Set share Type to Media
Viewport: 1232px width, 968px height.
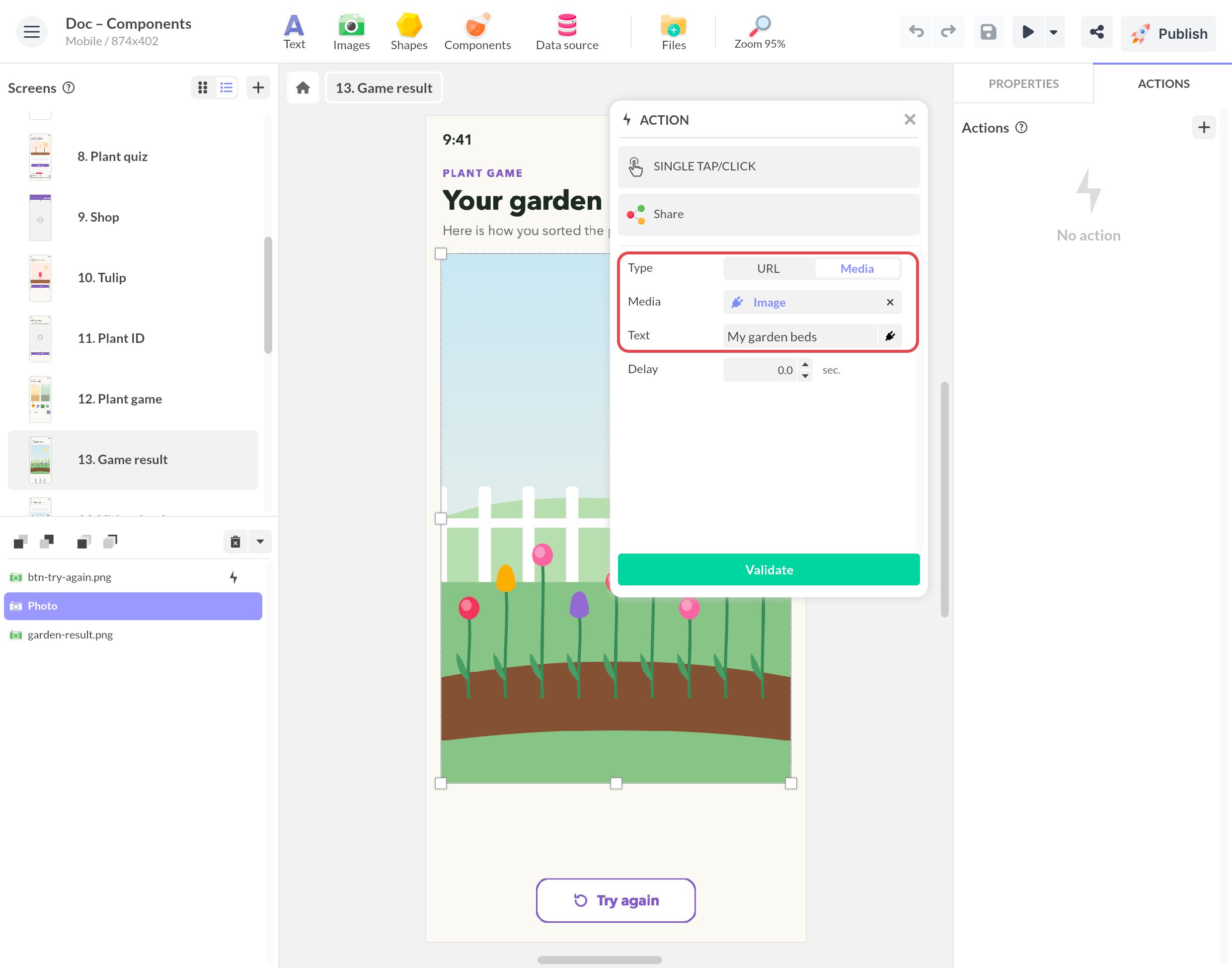point(857,268)
